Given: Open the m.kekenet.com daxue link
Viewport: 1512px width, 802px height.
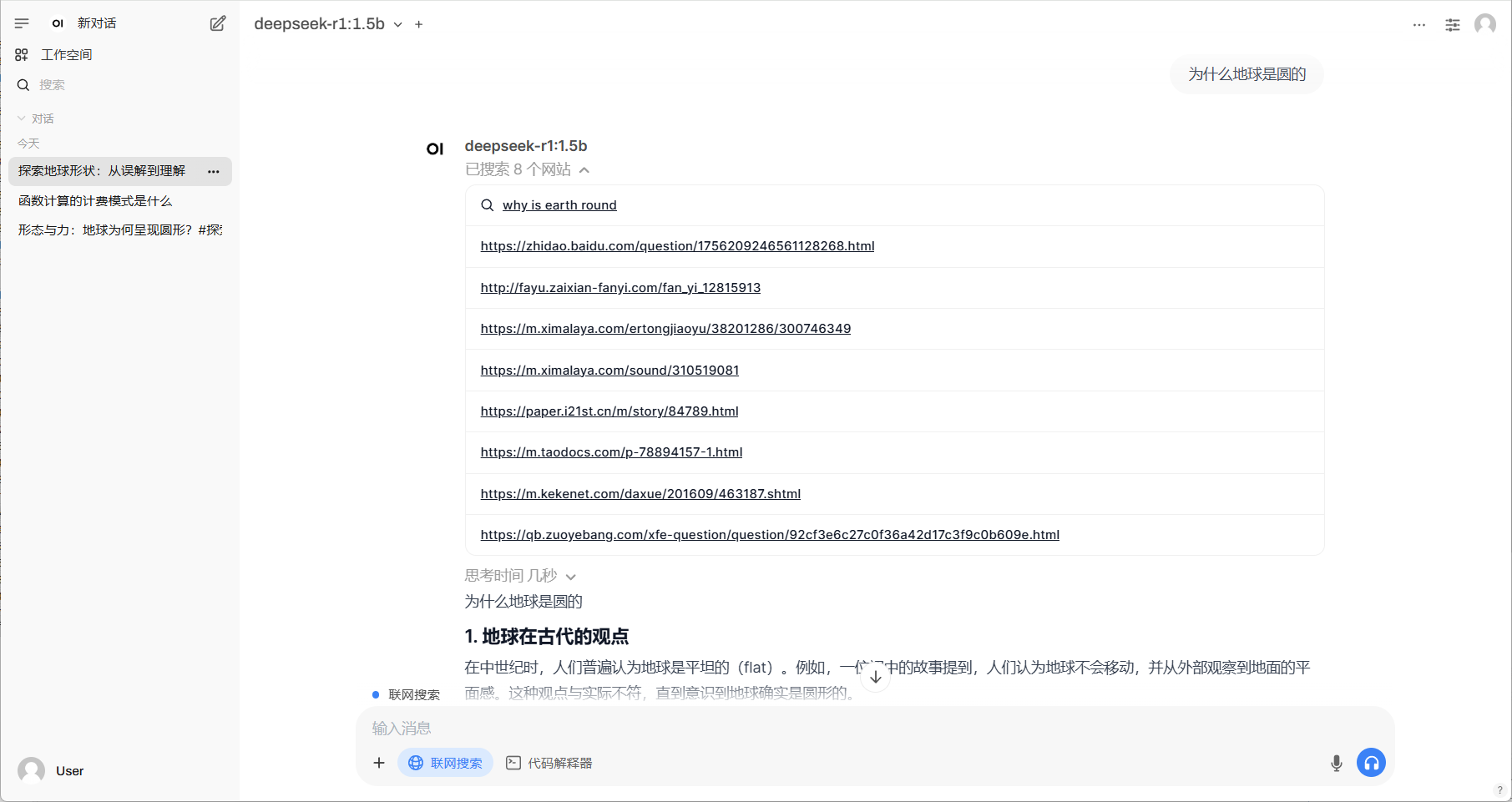Looking at the screenshot, I should tap(640, 494).
